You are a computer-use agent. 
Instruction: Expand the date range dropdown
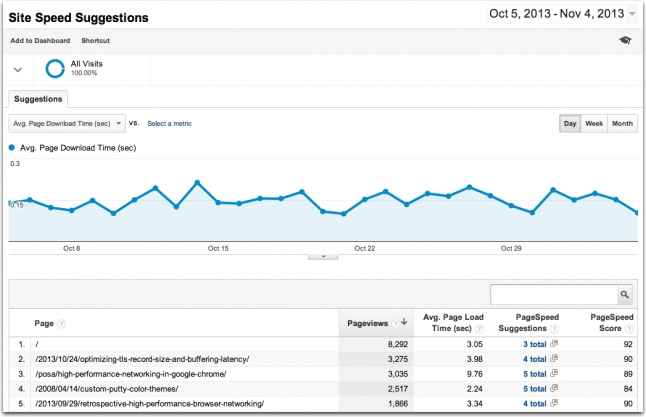click(632, 14)
